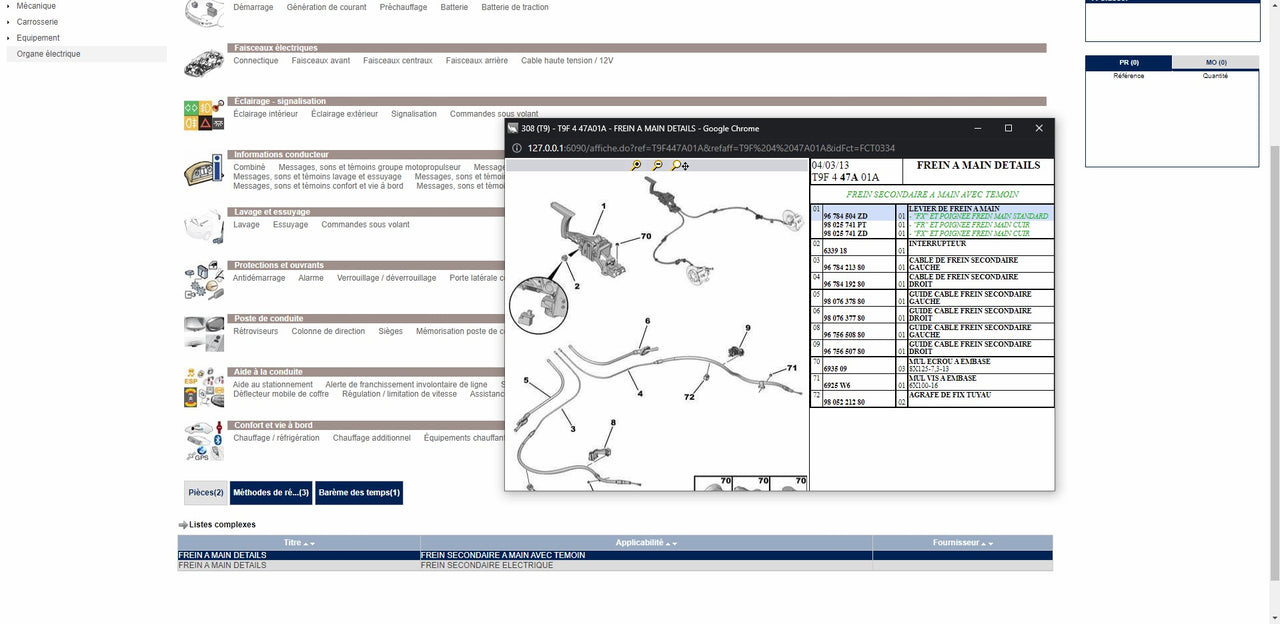The height and width of the screenshot is (624, 1280).
Task: Select the FREIN SECONDAIRE ELECTRIQUE row
Action: [x=615, y=566]
